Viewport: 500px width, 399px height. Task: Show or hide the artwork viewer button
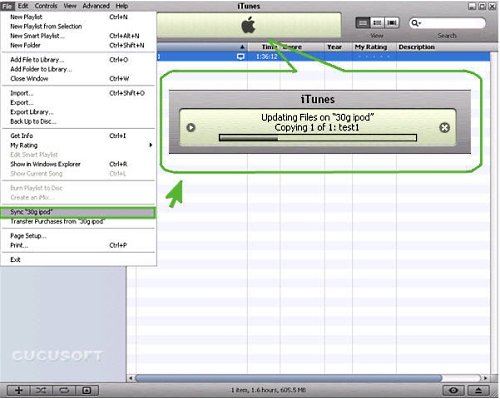point(87,390)
